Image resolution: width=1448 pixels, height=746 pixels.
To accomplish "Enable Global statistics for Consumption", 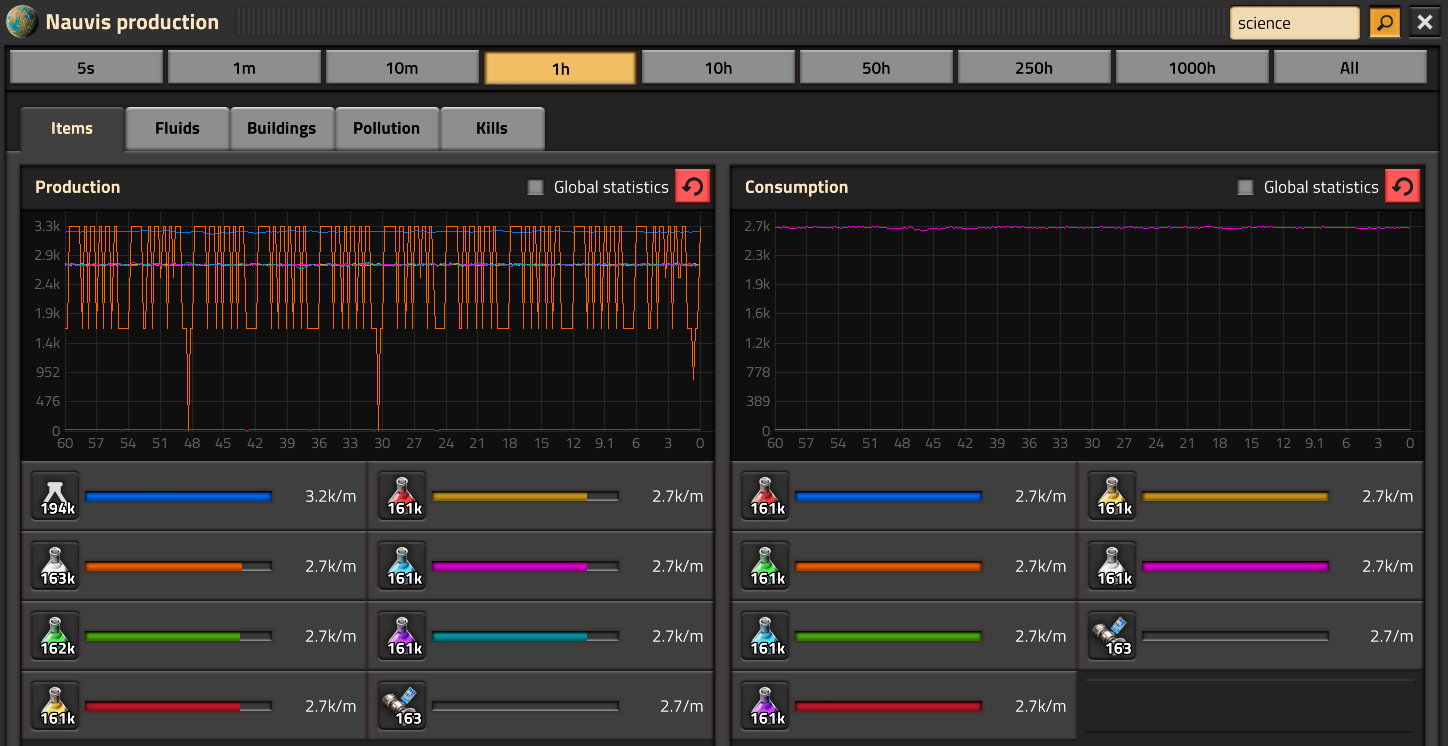I will (x=1245, y=187).
